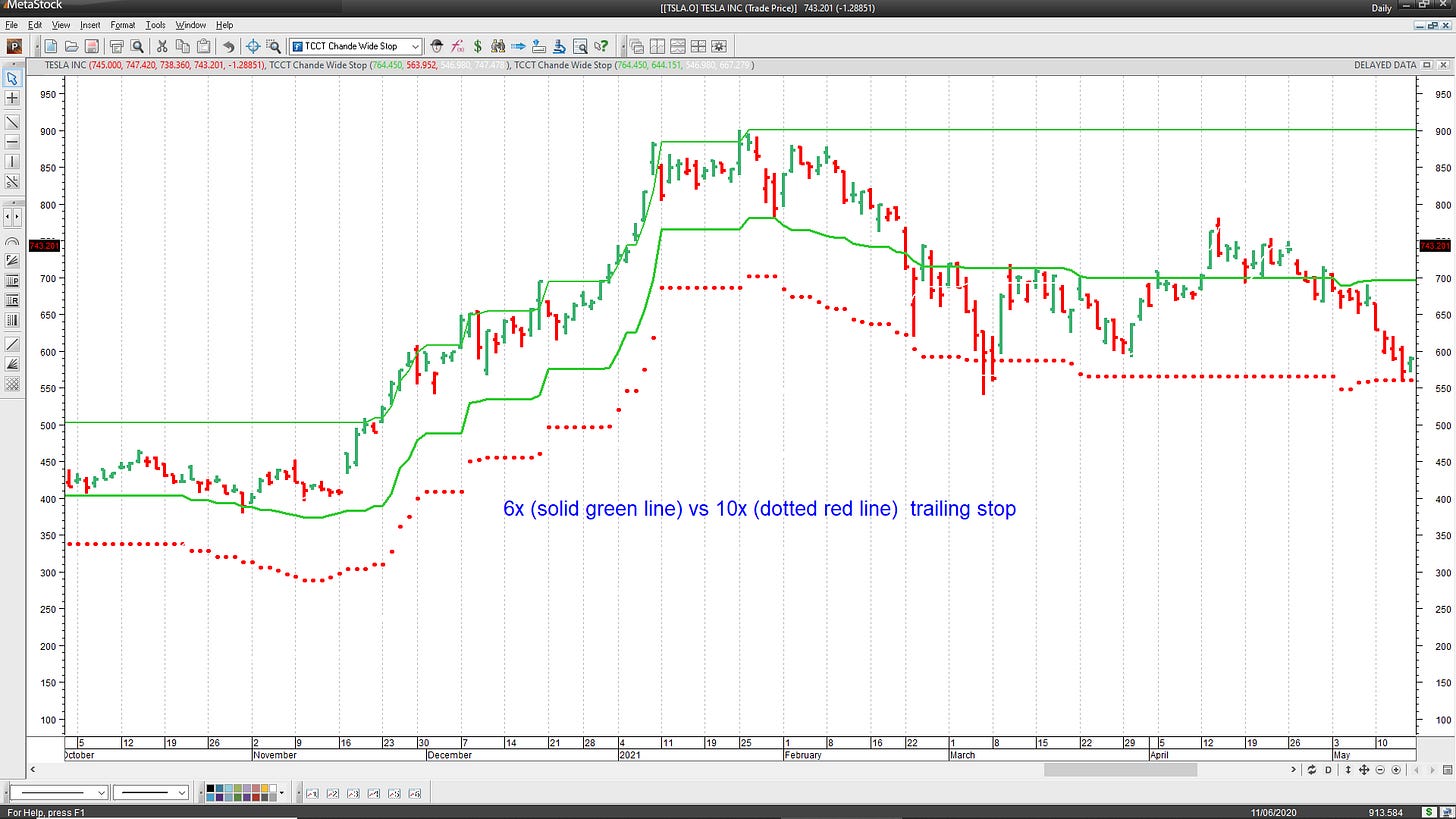Viewport: 1456px width, 819px height.
Task: Open the Tools menu
Action: pos(155,25)
